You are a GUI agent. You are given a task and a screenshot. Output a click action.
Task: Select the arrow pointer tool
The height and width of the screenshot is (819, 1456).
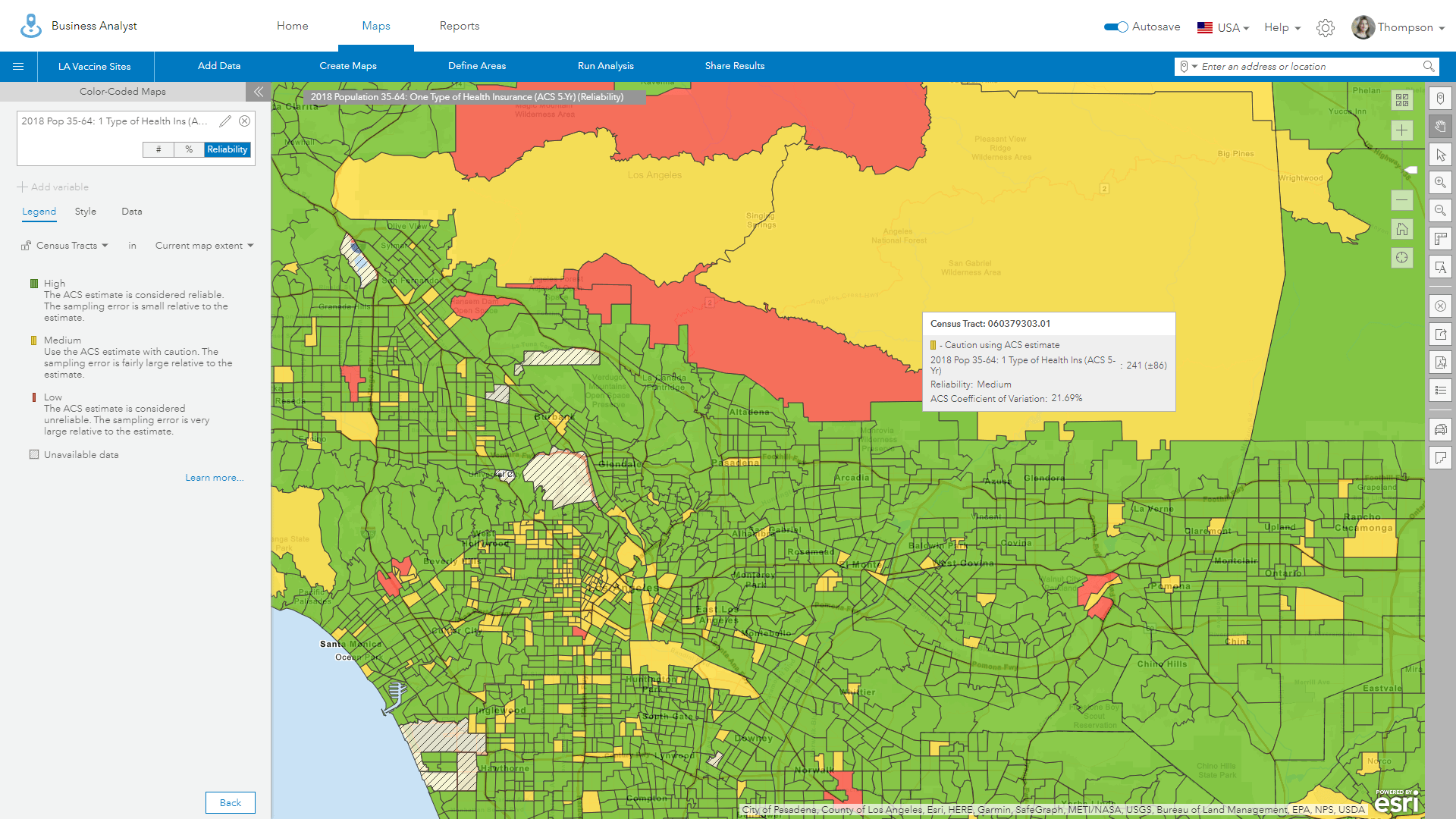[x=1440, y=155]
